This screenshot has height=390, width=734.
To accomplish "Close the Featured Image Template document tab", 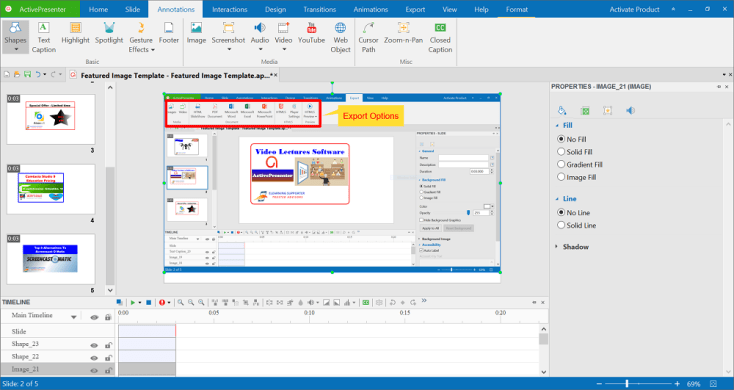I will (x=276, y=75).
